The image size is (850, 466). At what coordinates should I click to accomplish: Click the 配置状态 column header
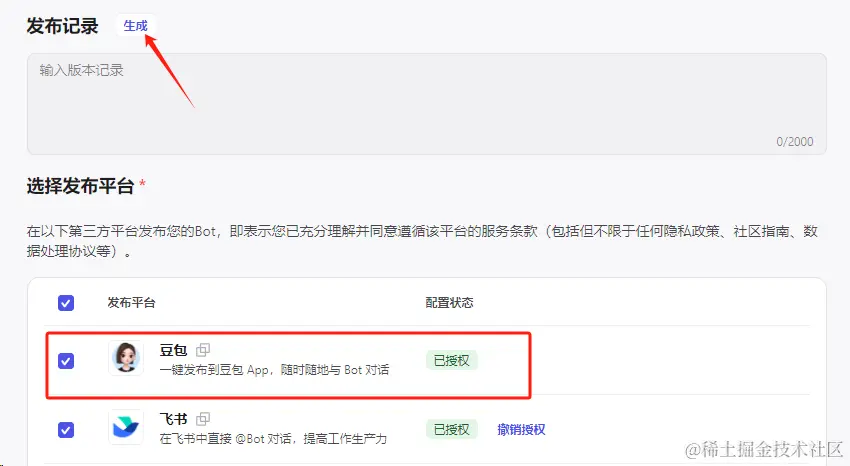[x=449, y=302]
